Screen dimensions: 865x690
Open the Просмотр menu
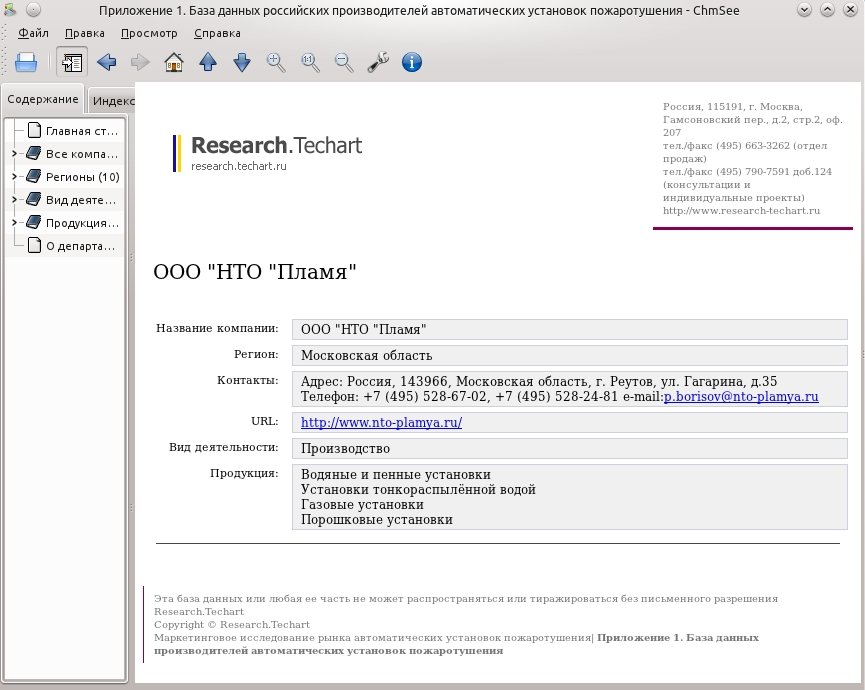point(149,33)
